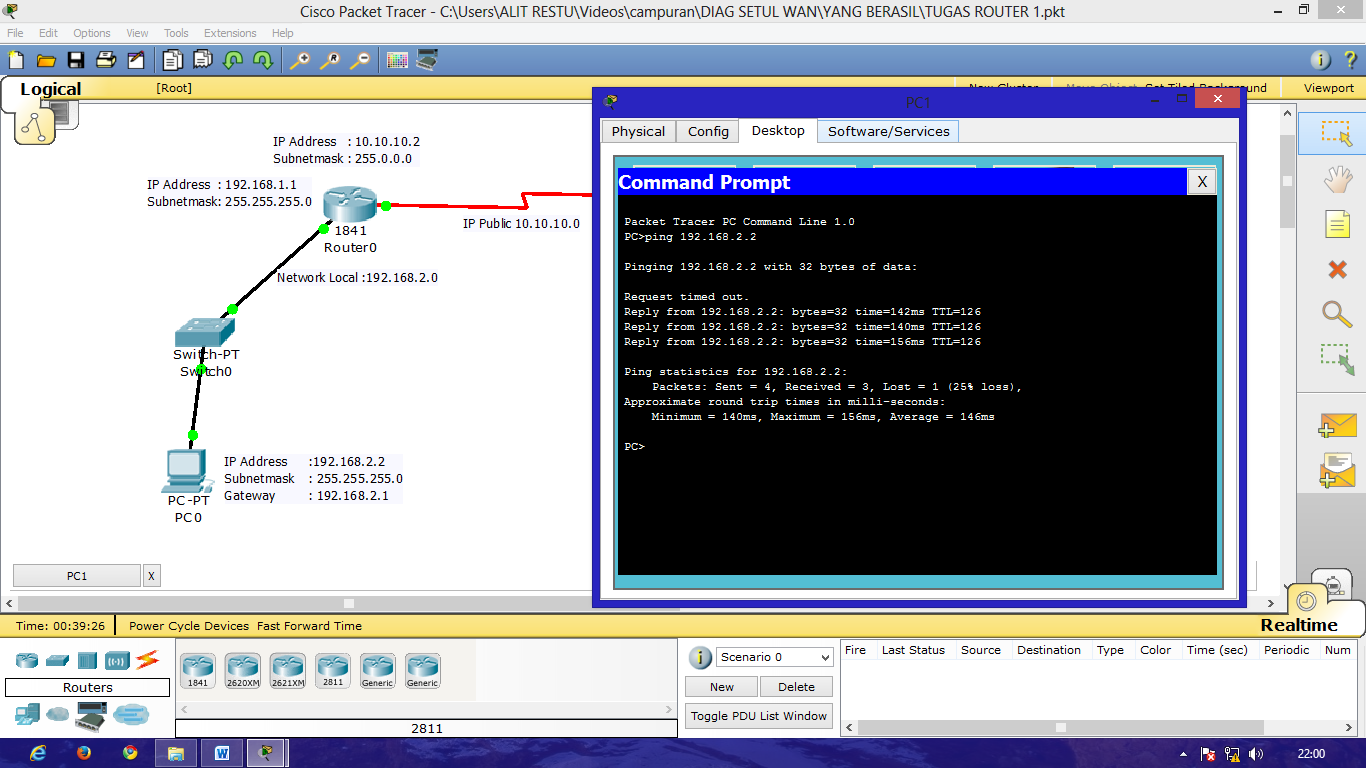Screen dimensions: 1366x768
Task: Select the WAN Emulation cloud icon
Action: click(58, 714)
